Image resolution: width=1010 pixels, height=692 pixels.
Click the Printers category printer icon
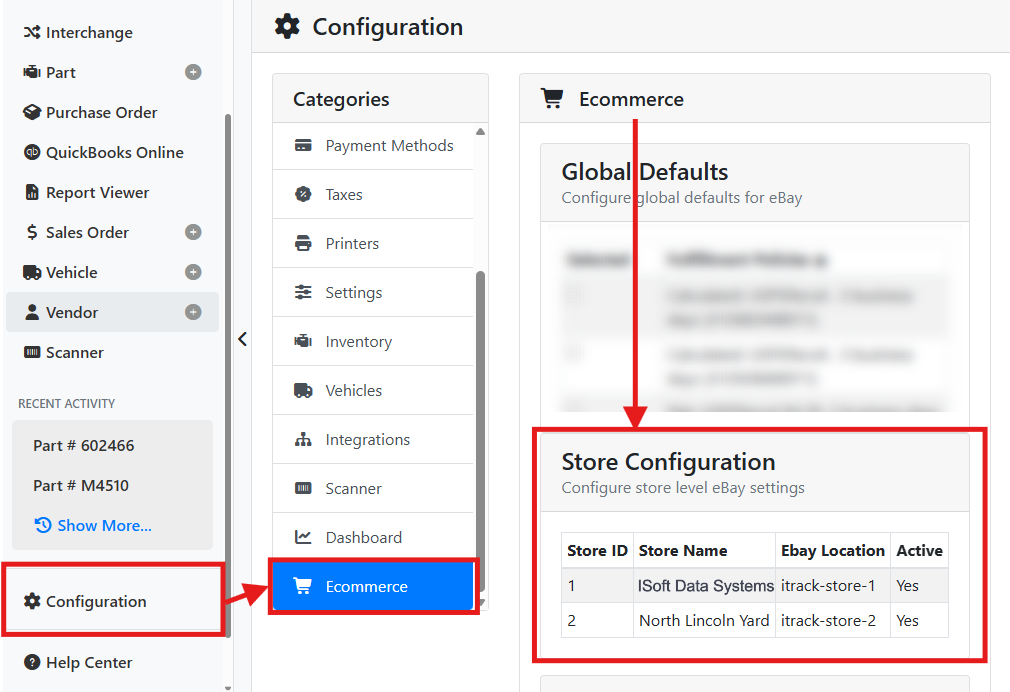tap(303, 244)
